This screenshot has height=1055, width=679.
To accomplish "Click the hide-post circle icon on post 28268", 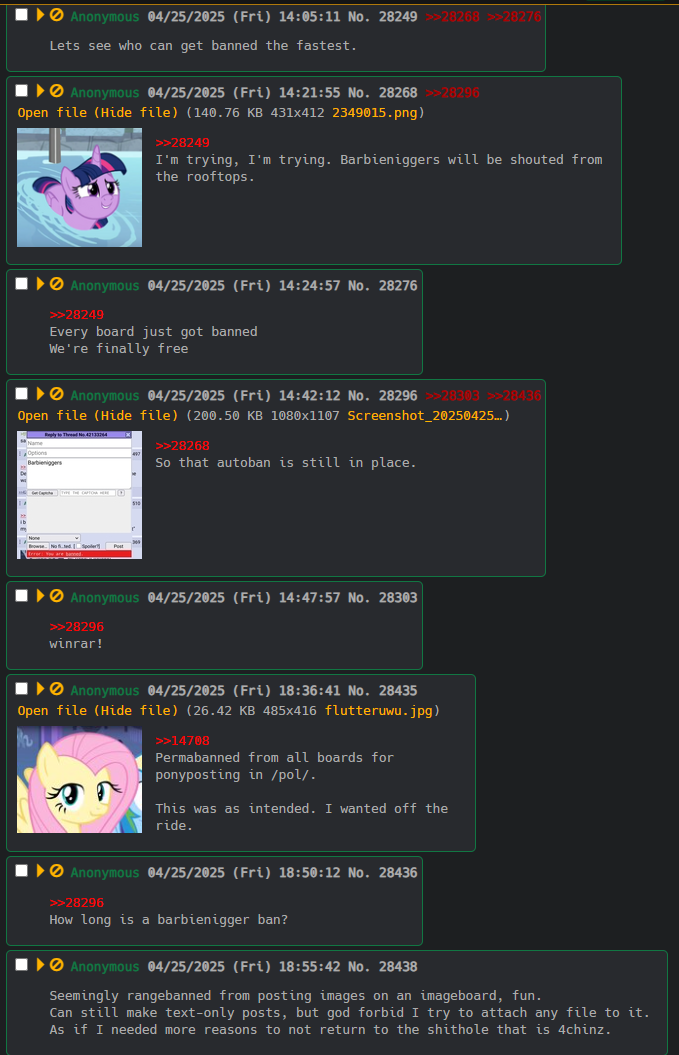I will (57, 91).
